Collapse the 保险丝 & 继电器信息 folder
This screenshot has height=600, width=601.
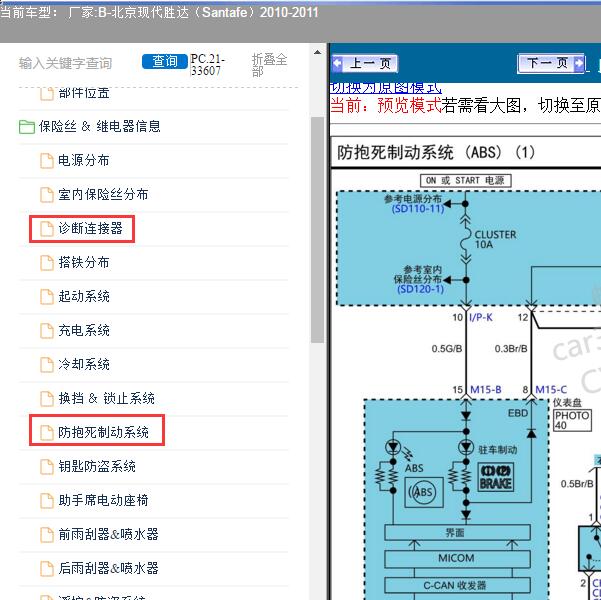pyautogui.click(x=99, y=126)
